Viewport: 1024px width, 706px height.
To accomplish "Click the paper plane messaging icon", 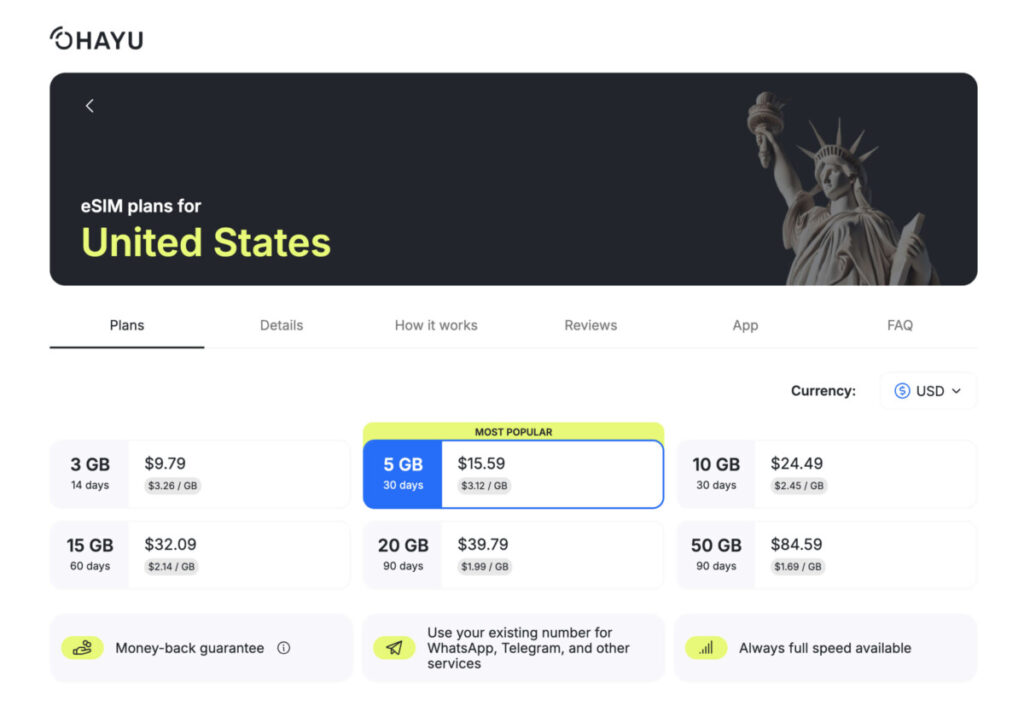I will 394,648.
